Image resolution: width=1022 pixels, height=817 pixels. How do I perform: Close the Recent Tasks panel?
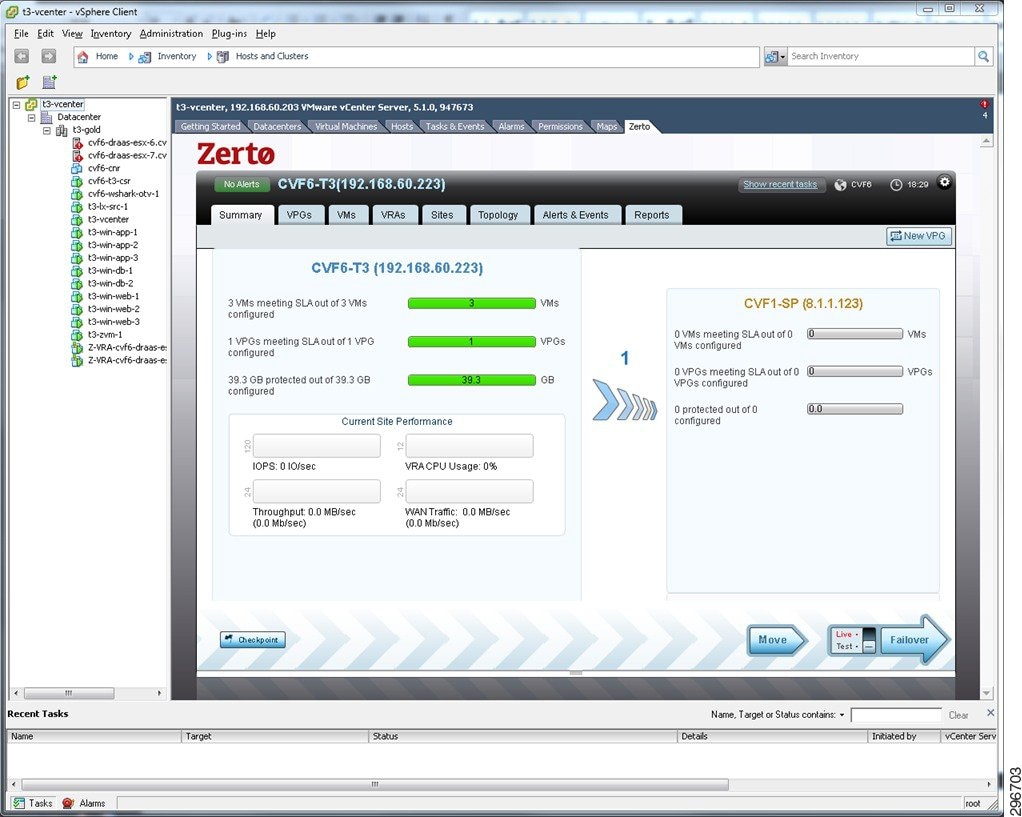[991, 713]
